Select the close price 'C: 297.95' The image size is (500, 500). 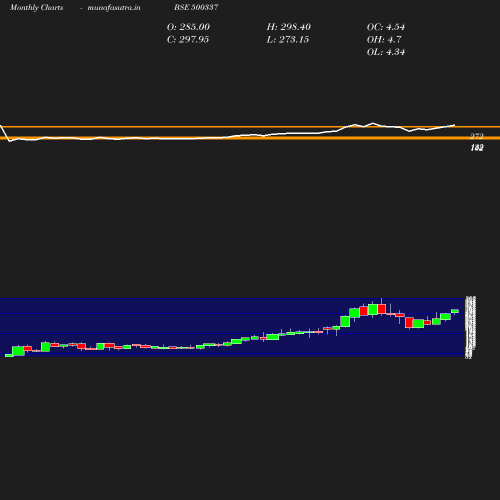pyautogui.click(x=188, y=40)
